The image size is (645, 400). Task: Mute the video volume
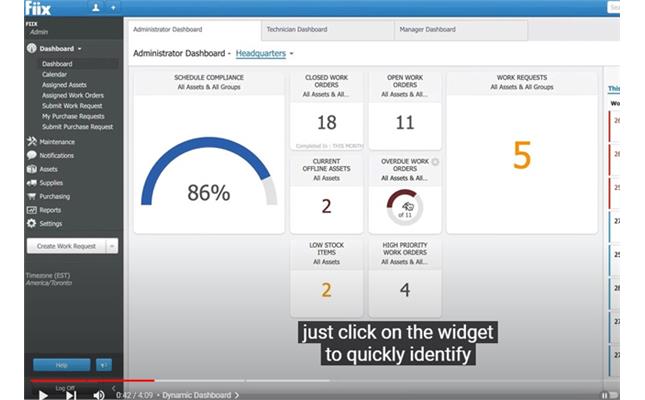pyautogui.click(x=98, y=395)
